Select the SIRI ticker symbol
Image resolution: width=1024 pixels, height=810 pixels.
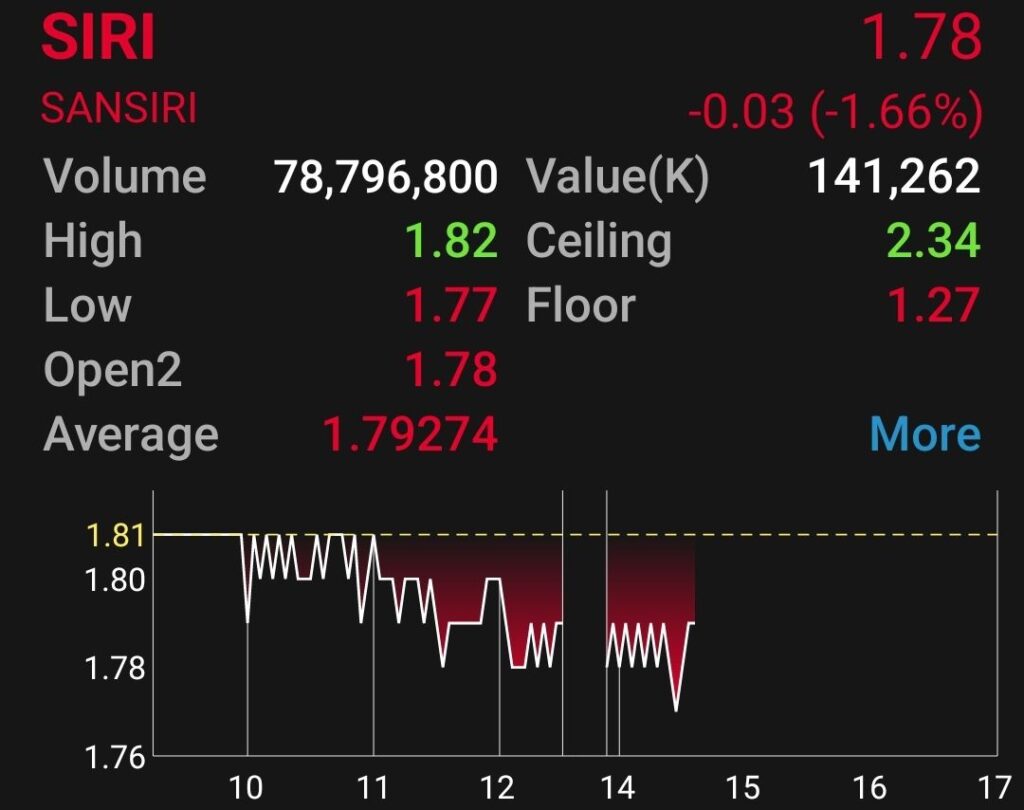click(98, 37)
